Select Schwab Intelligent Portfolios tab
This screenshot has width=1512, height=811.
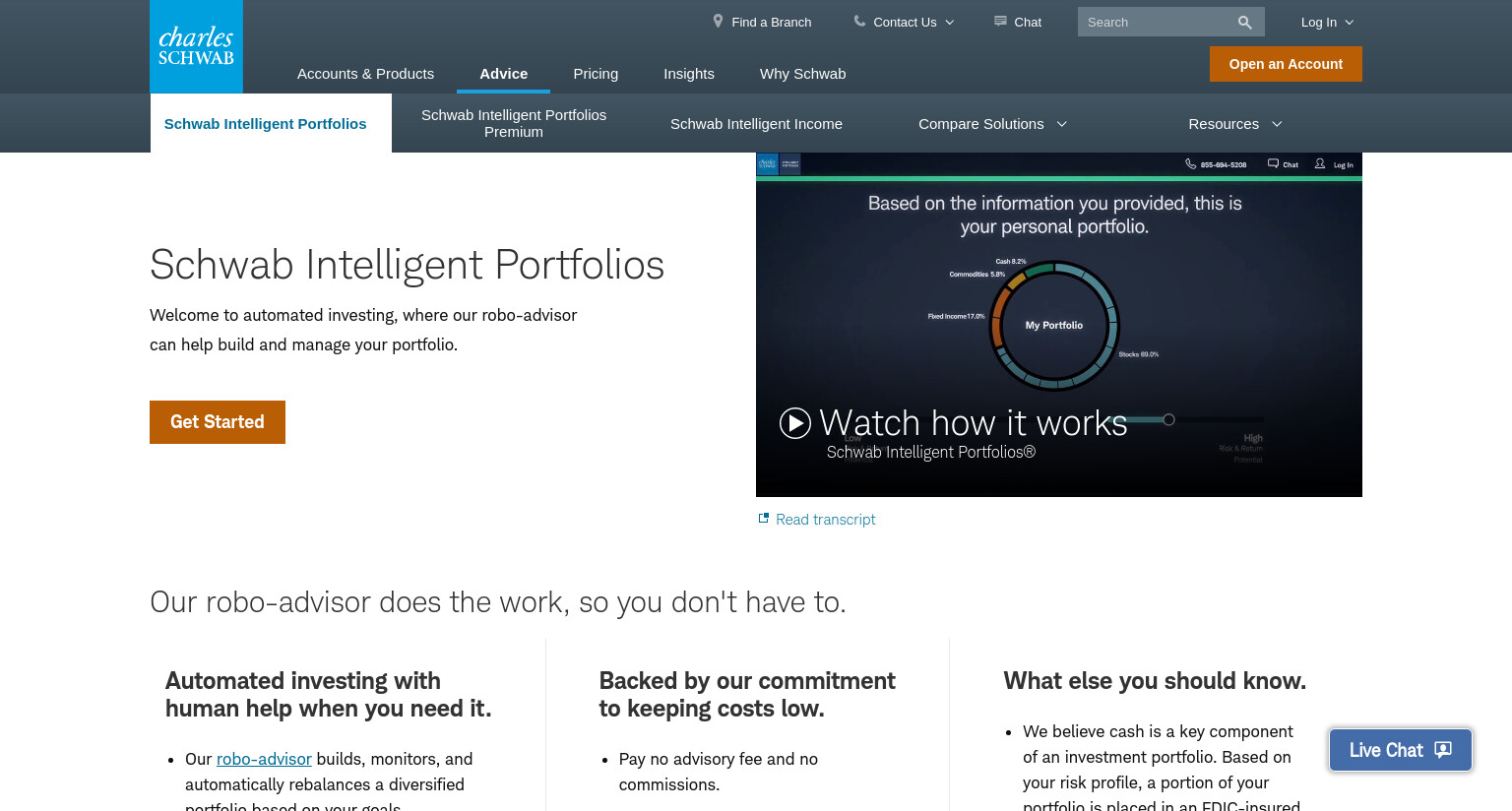tap(271, 123)
